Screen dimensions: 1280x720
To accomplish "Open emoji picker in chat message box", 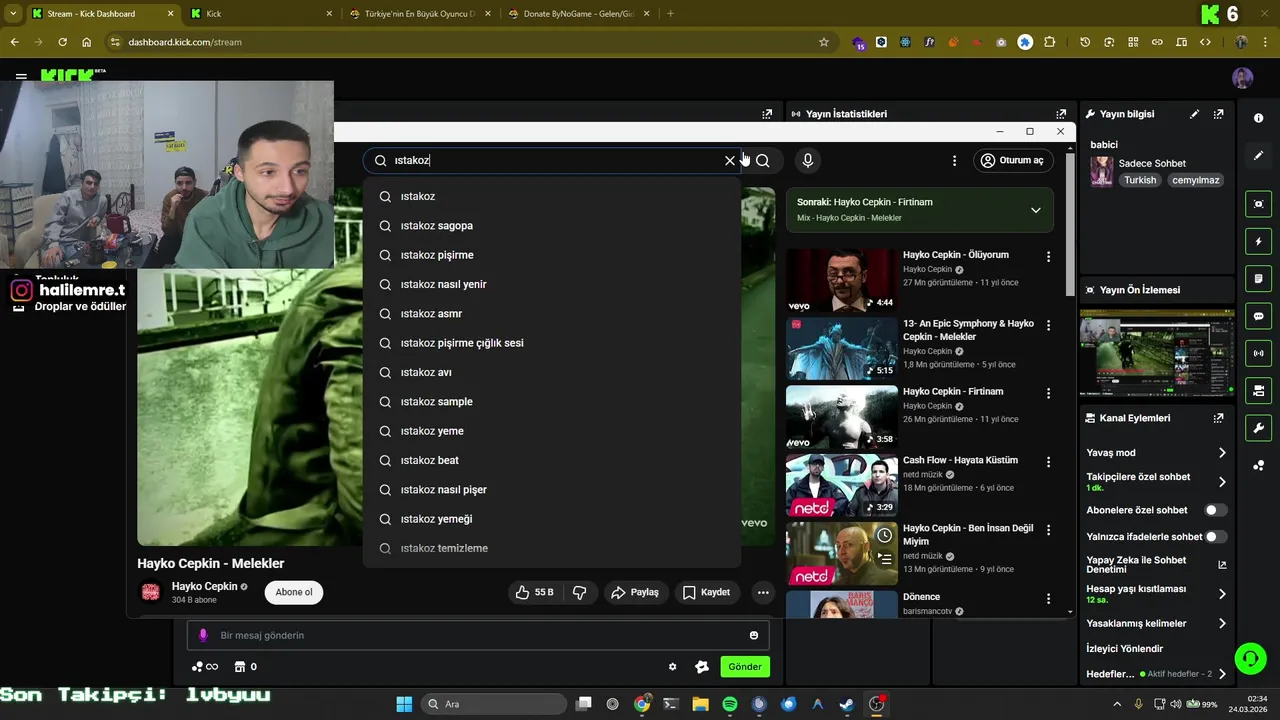I will (x=753, y=635).
